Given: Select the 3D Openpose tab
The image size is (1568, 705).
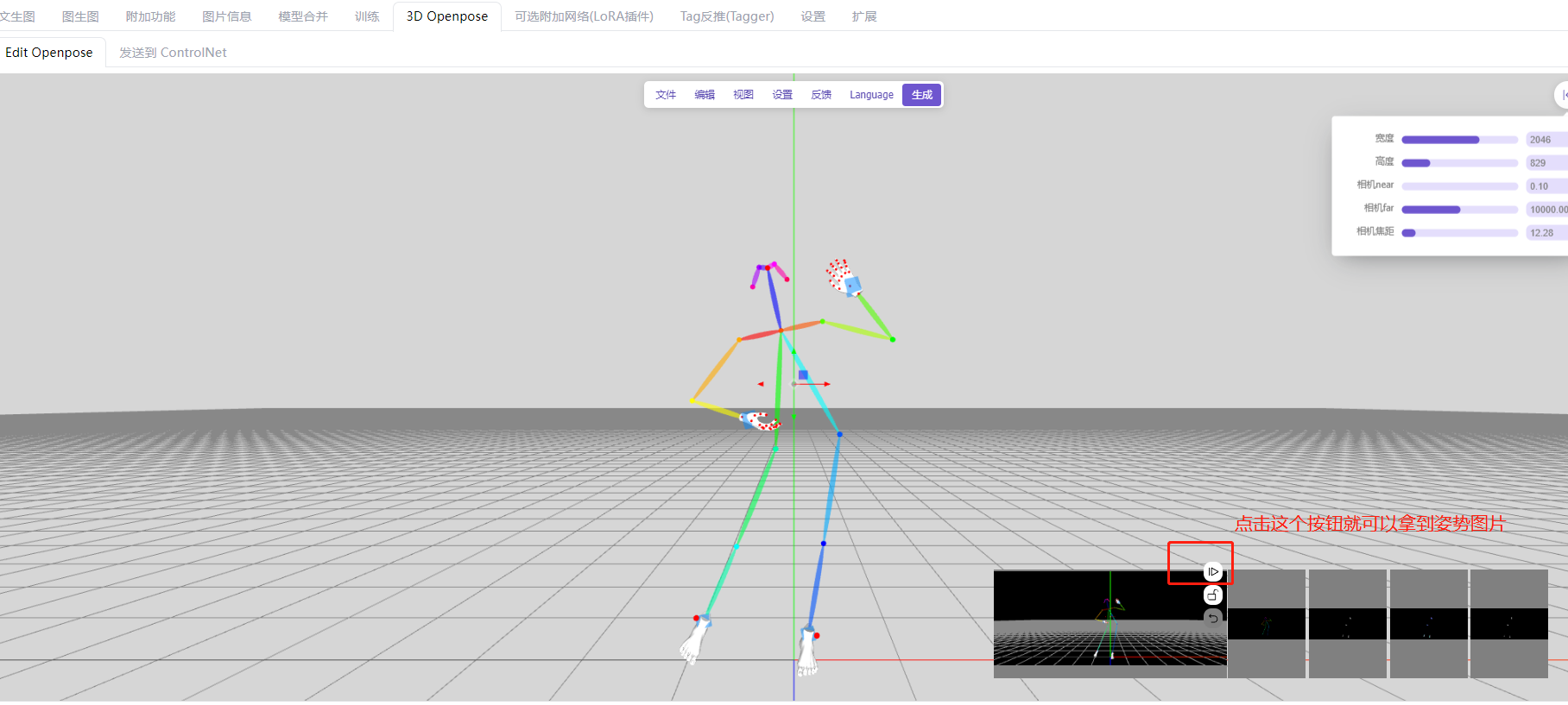Looking at the screenshot, I should [447, 16].
